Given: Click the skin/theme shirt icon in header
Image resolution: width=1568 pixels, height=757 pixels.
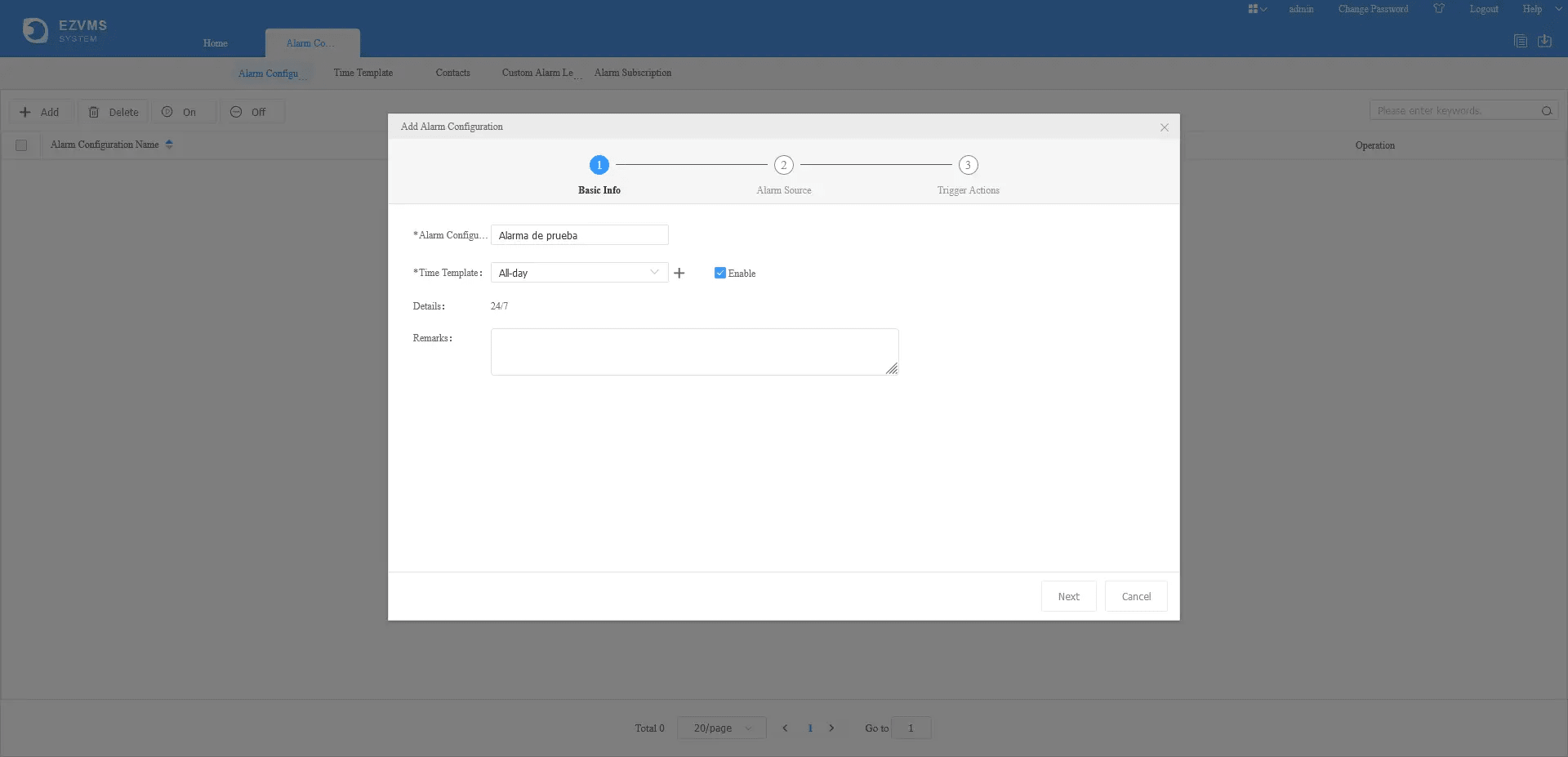Looking at the screenshot, I should [1439, 9].
